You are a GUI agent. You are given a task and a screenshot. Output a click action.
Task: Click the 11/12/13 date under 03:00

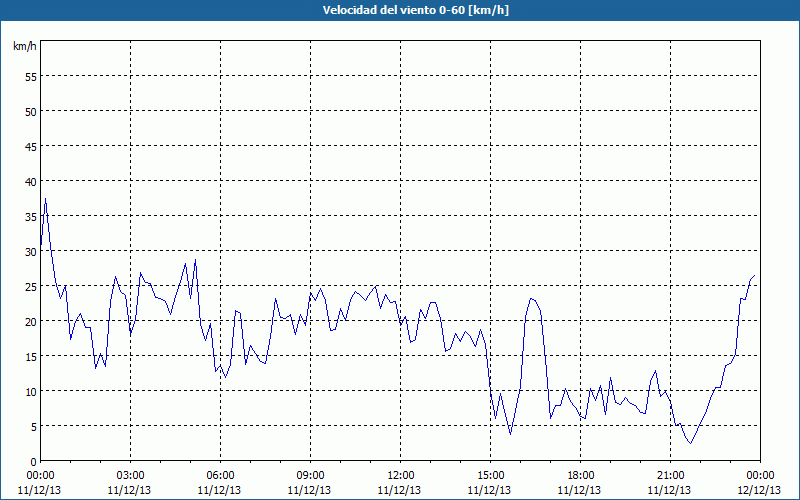(x=130, y=490)
